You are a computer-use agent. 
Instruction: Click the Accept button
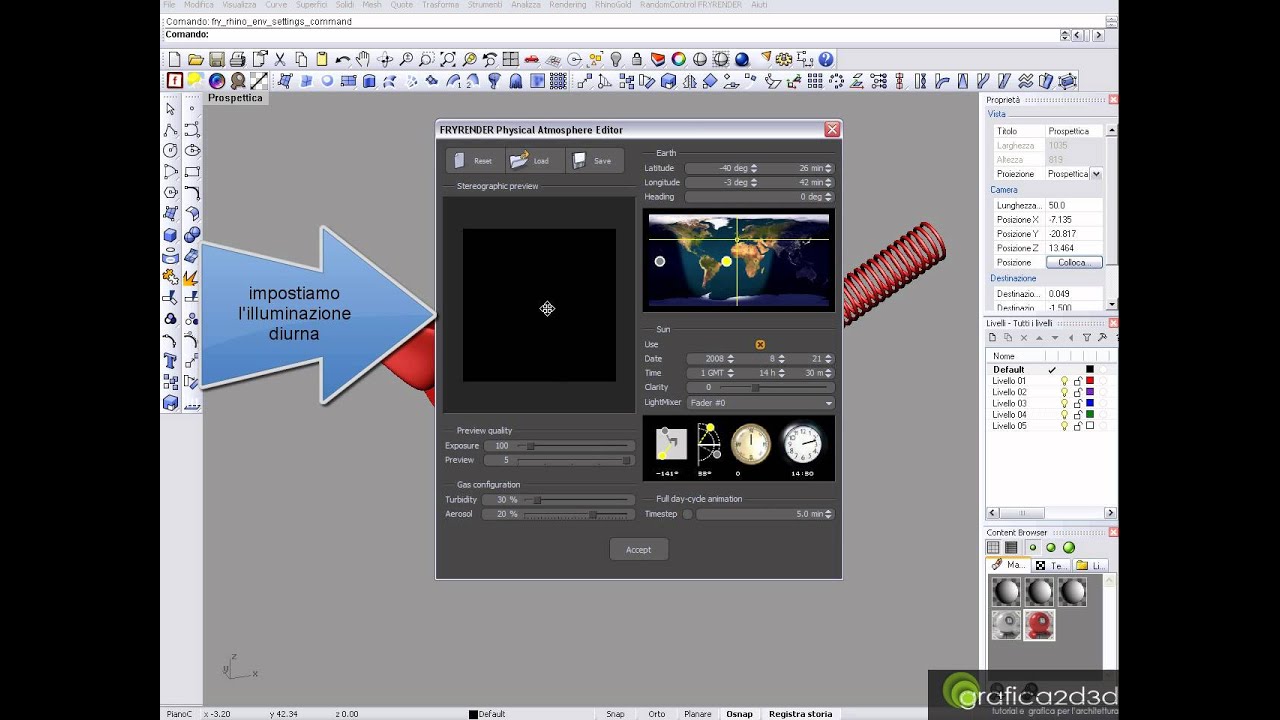pyautogui.click(x=639, y=549)
